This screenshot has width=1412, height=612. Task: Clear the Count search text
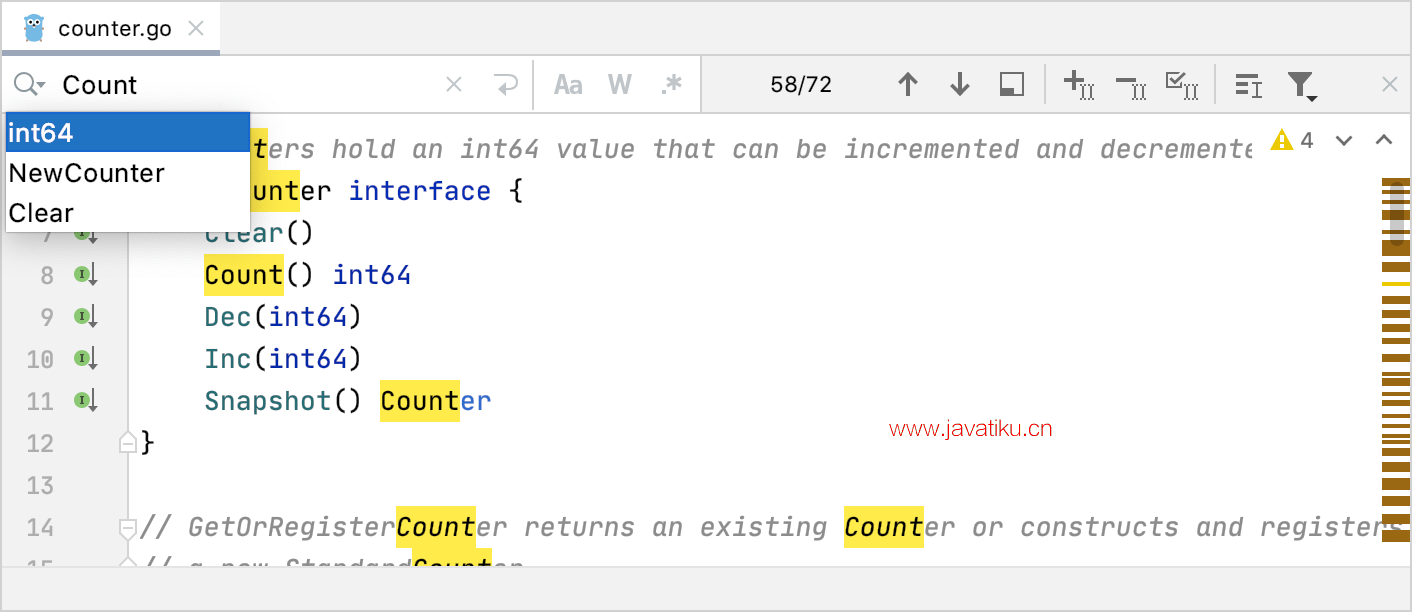pos(454,85)
